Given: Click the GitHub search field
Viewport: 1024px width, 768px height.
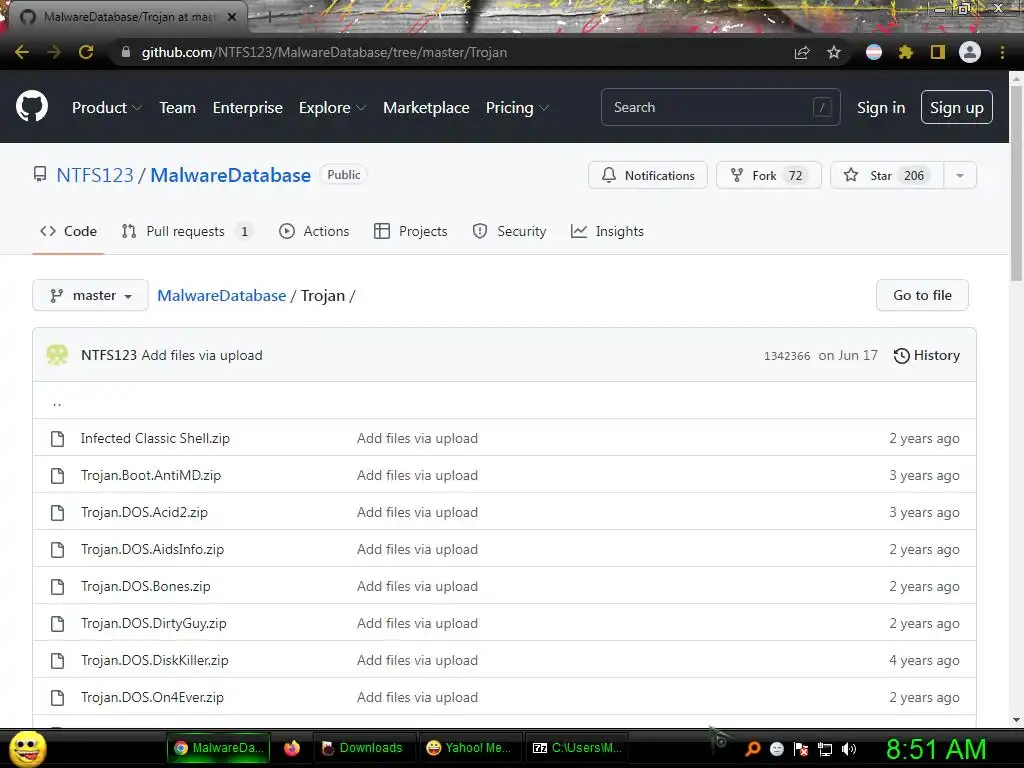Looking at the screenshot, I should click(720, 107).
